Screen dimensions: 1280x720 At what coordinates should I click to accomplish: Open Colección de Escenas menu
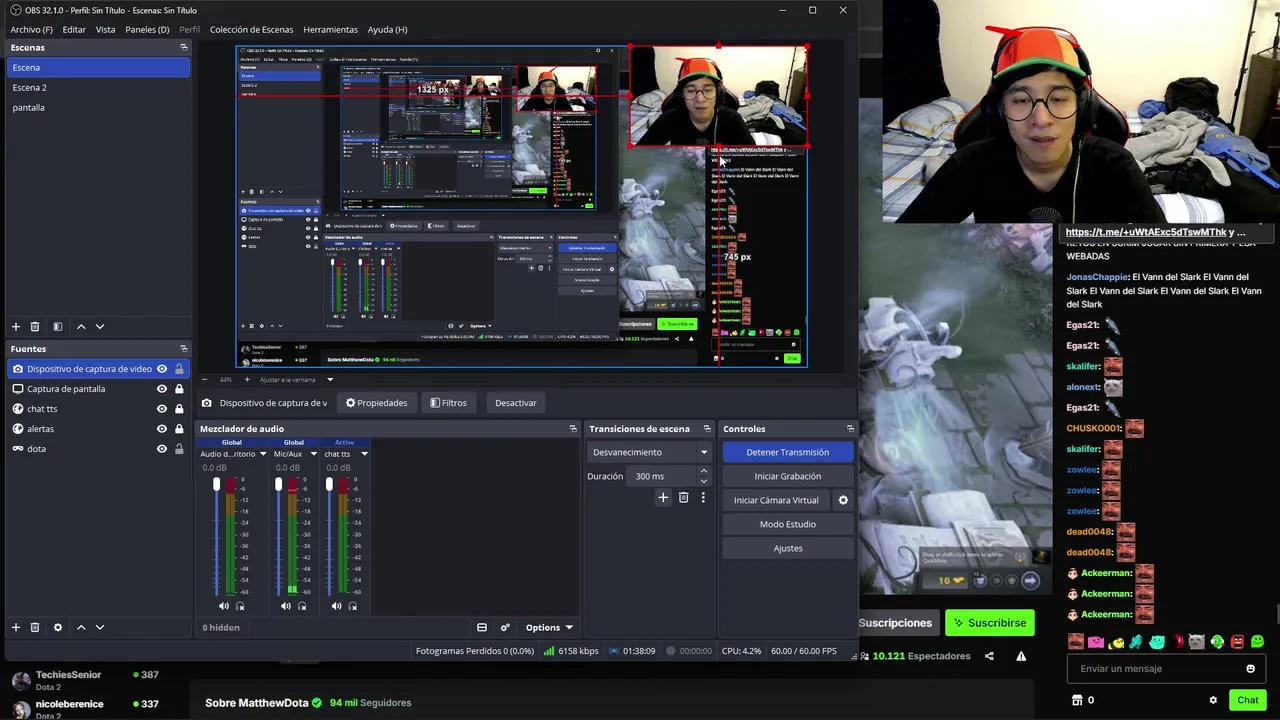tap(251, 29)
